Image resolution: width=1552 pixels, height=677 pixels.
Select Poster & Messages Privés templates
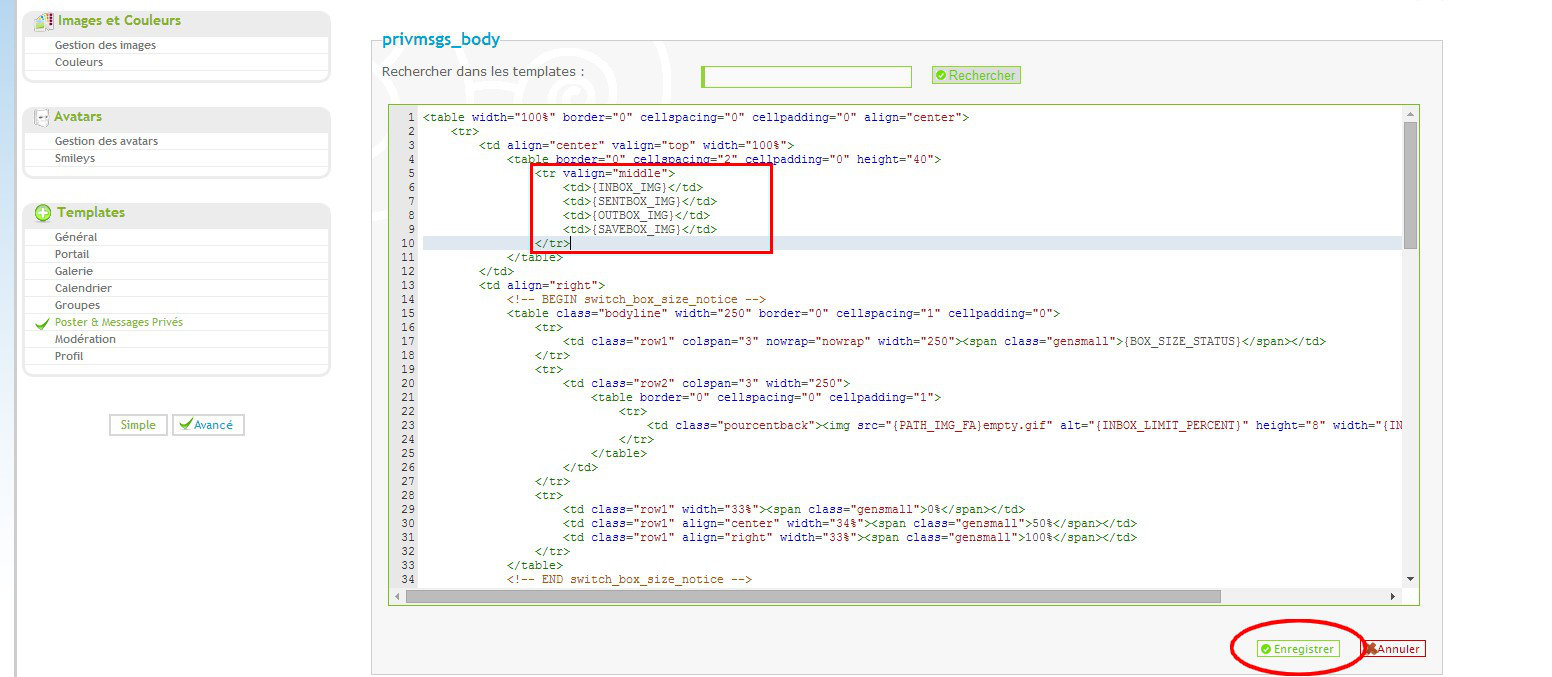119,322
